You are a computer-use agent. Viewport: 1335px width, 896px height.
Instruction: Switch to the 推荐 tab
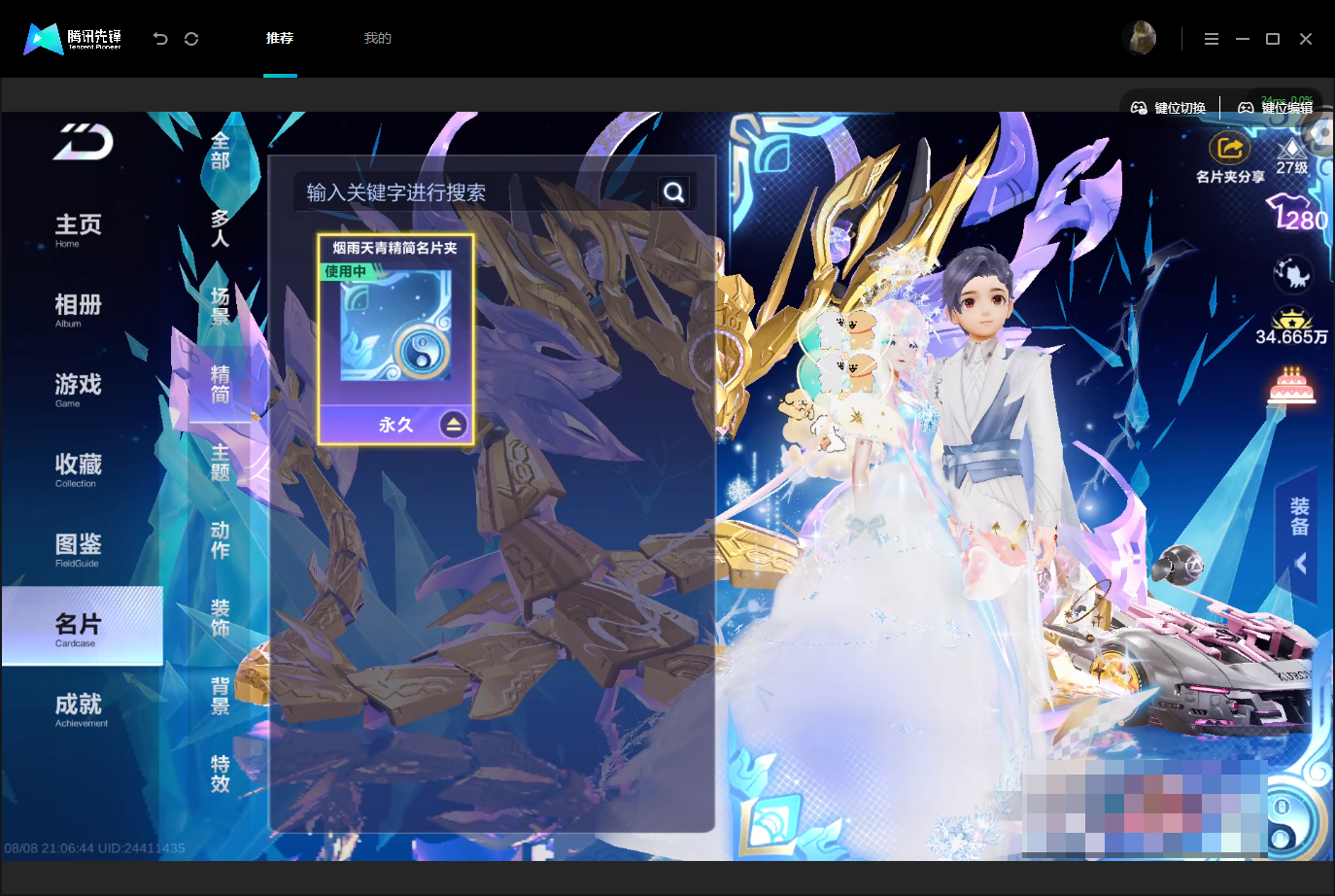pyautogui.click(x=280, y=38)
